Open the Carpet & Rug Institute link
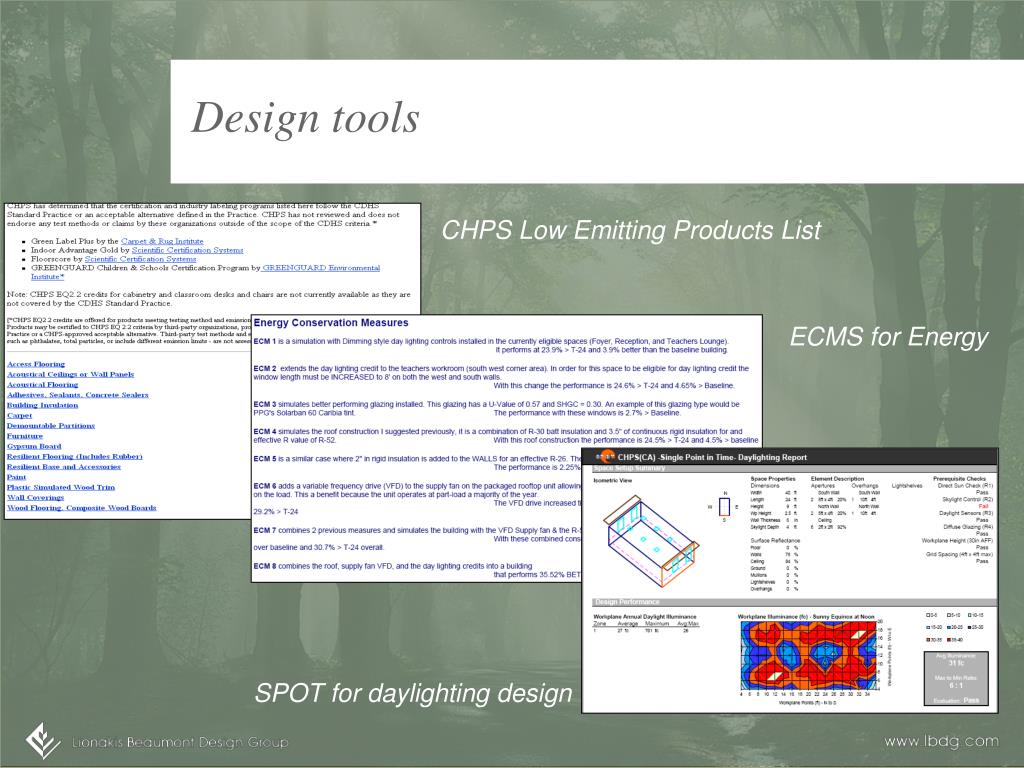The width and height of the screenshot is (1024, 768). (162, 241)
